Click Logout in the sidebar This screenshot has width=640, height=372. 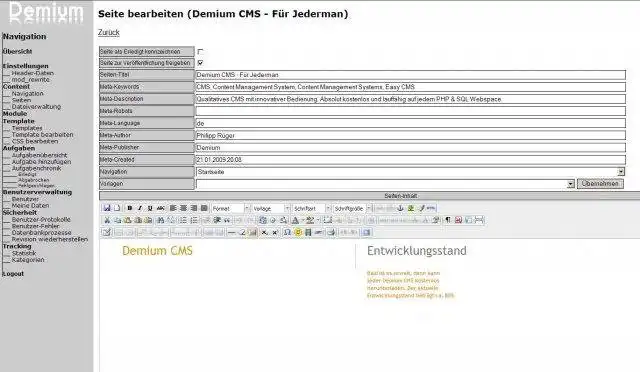point(13,274)
